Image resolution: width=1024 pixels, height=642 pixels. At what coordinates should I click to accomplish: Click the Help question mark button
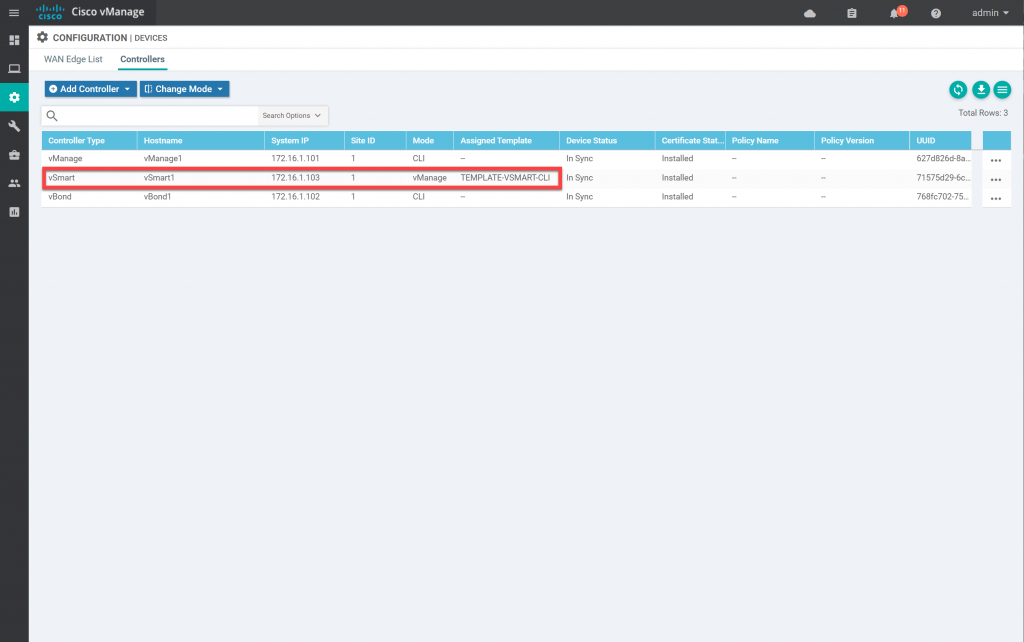tap(934, 13)
